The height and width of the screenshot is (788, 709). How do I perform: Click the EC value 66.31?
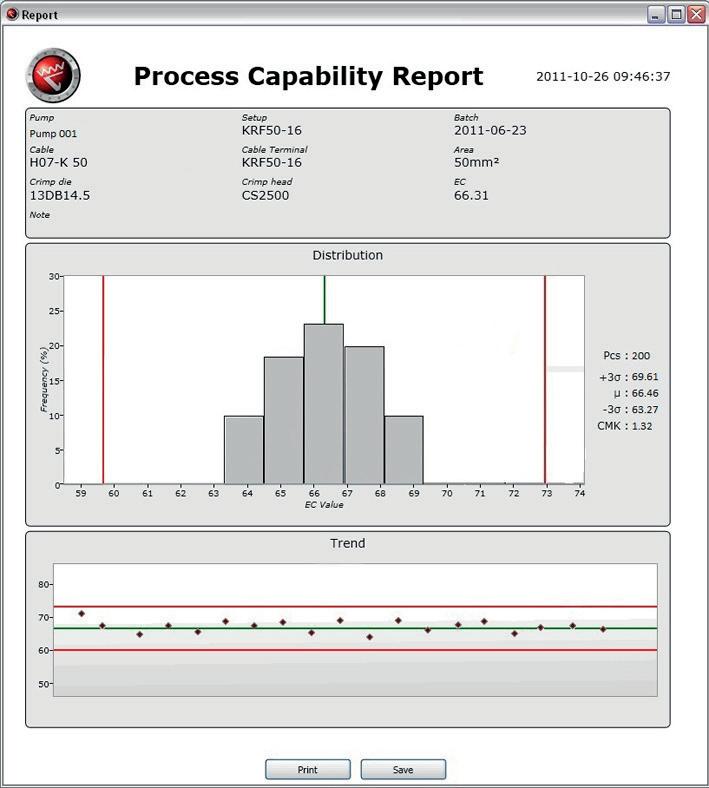coord(471,195)
